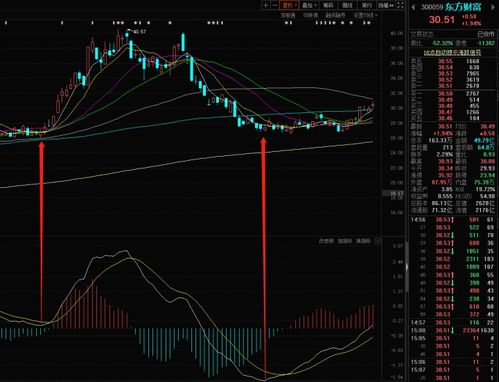Click the 15:05 tick trade row

(x=452, y=338)
